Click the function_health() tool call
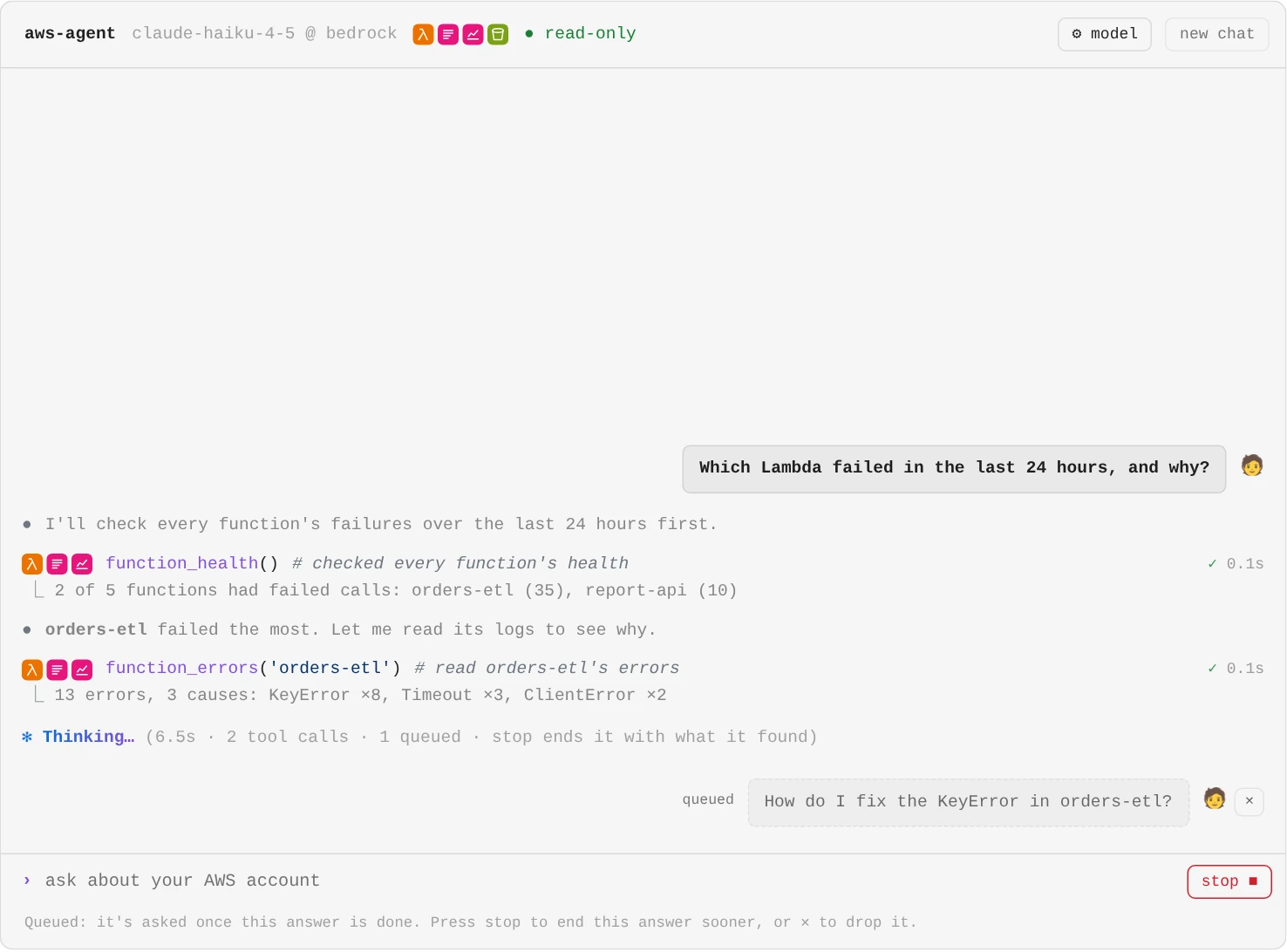This screenshot has width=1287, height=952. tap(192, 563)
